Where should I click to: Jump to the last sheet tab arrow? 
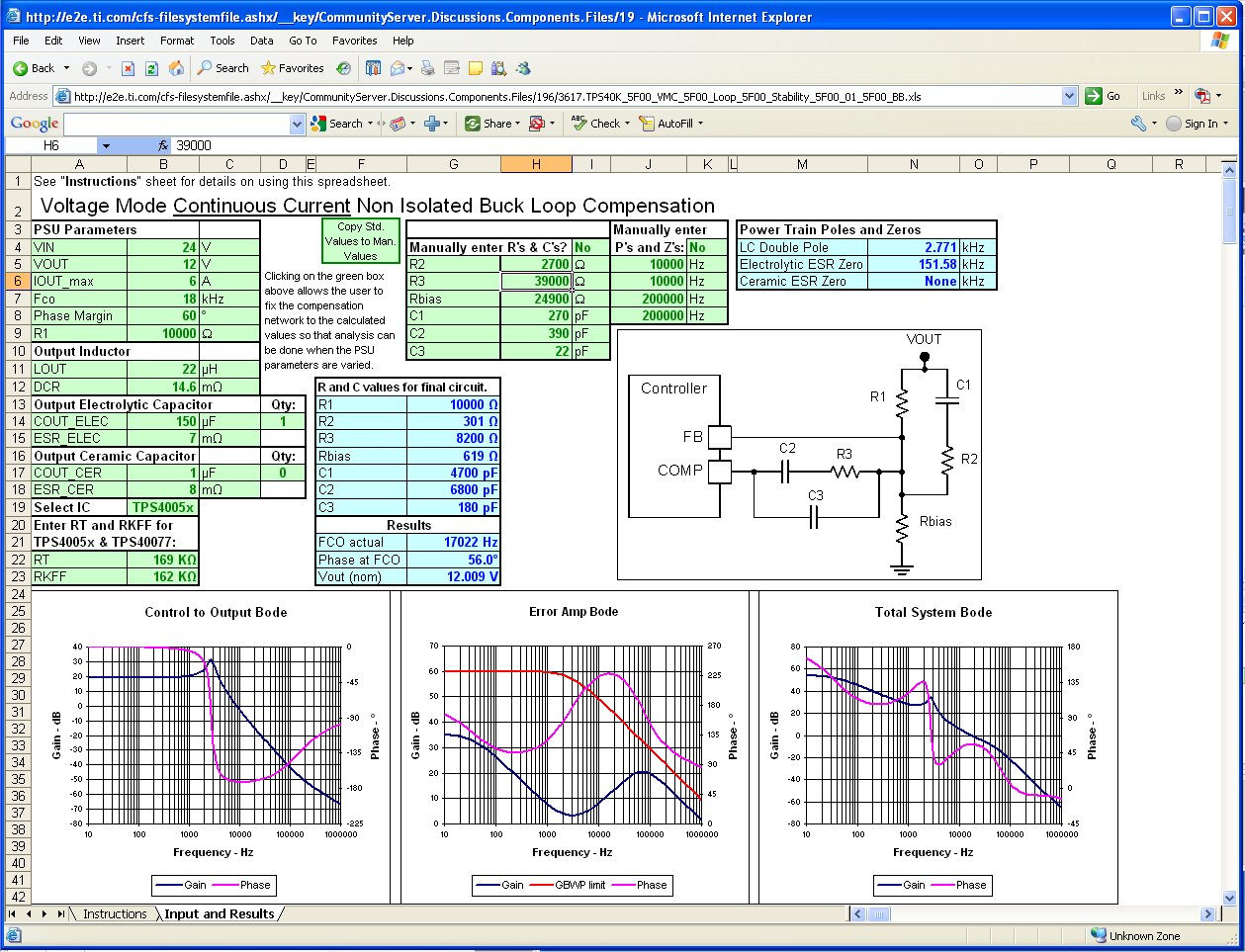click(x=61, y=914)
